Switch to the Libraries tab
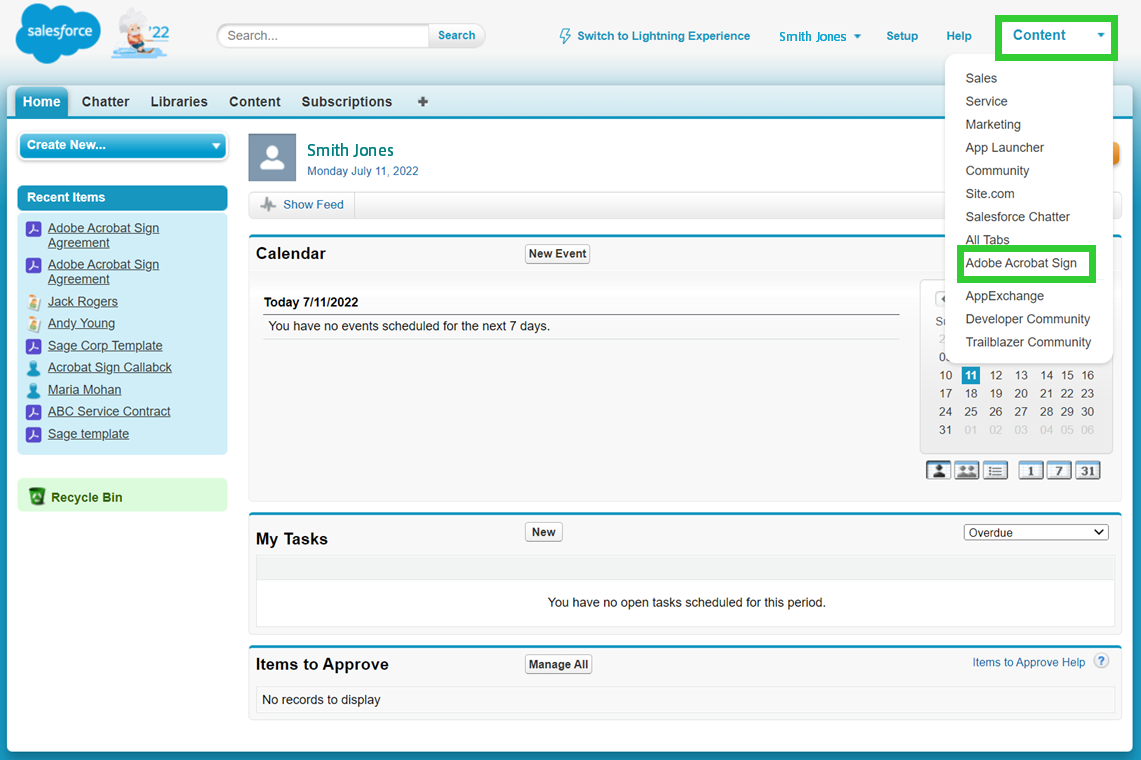 [x=179, y=101]
